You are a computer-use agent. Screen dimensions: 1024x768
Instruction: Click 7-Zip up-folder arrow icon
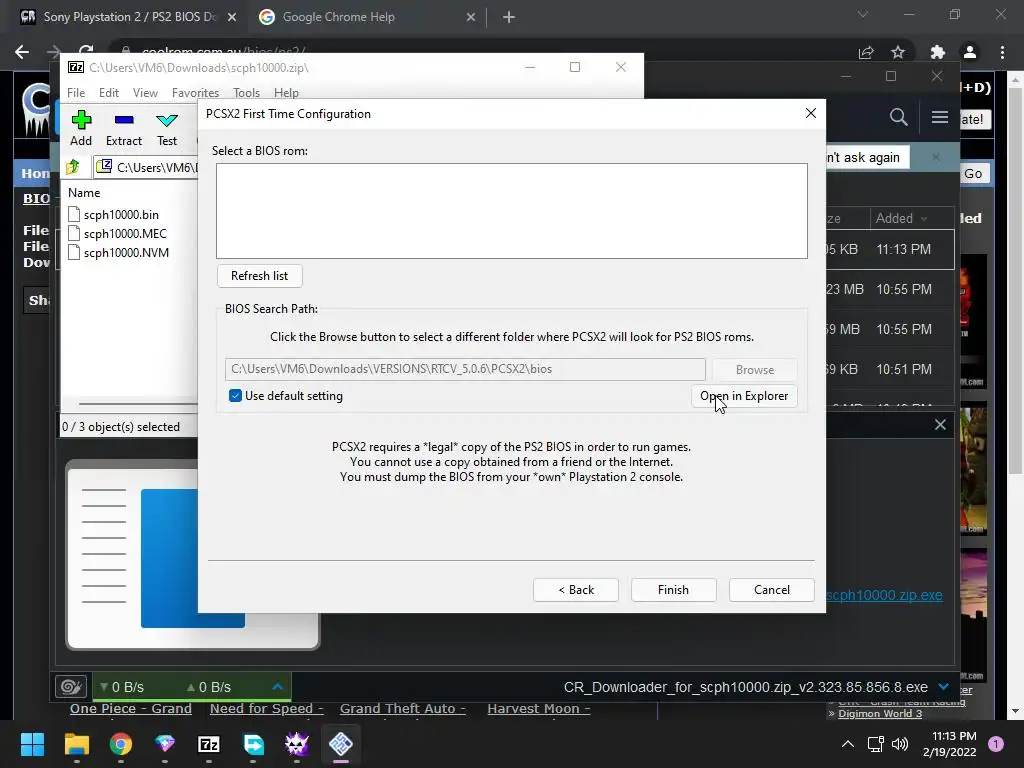tap(73, 167)
